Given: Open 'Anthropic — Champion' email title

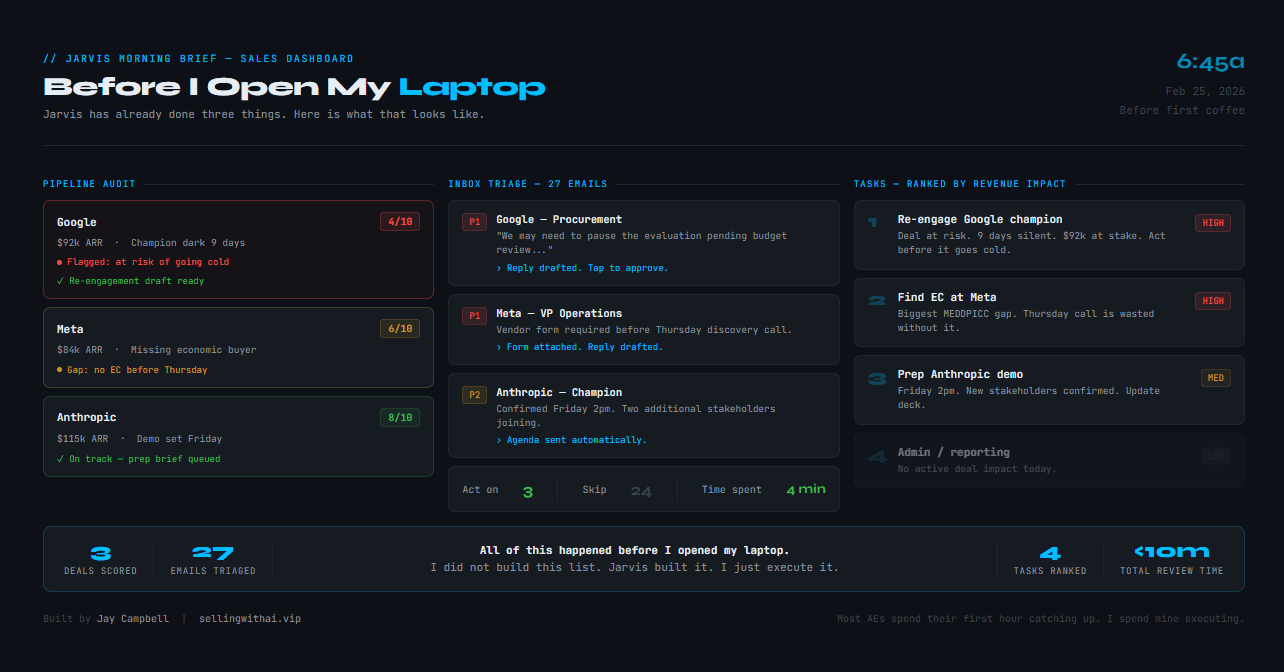Looking at the screenshot, I should click(x=559, y=392).
